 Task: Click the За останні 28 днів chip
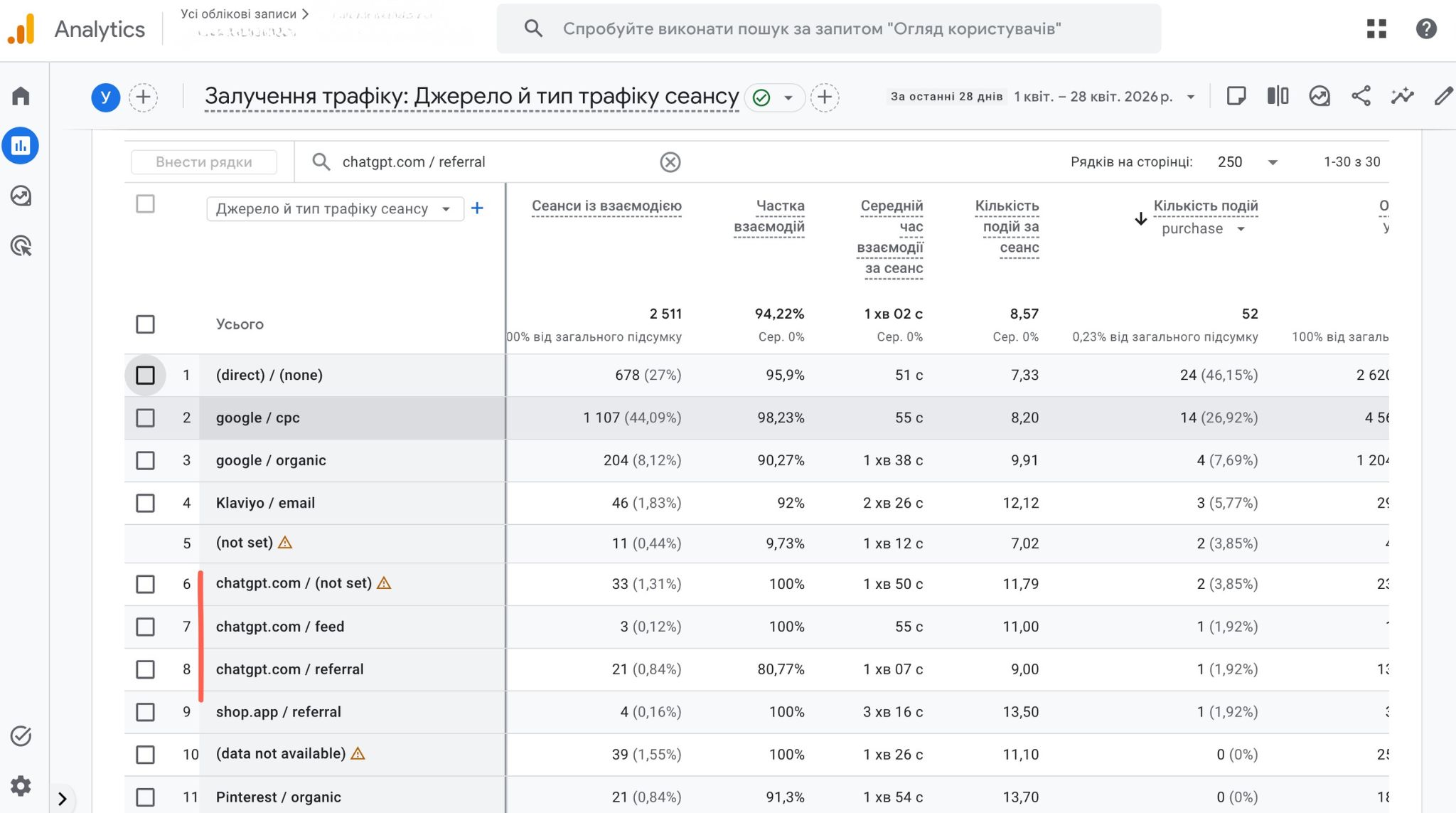946,97
